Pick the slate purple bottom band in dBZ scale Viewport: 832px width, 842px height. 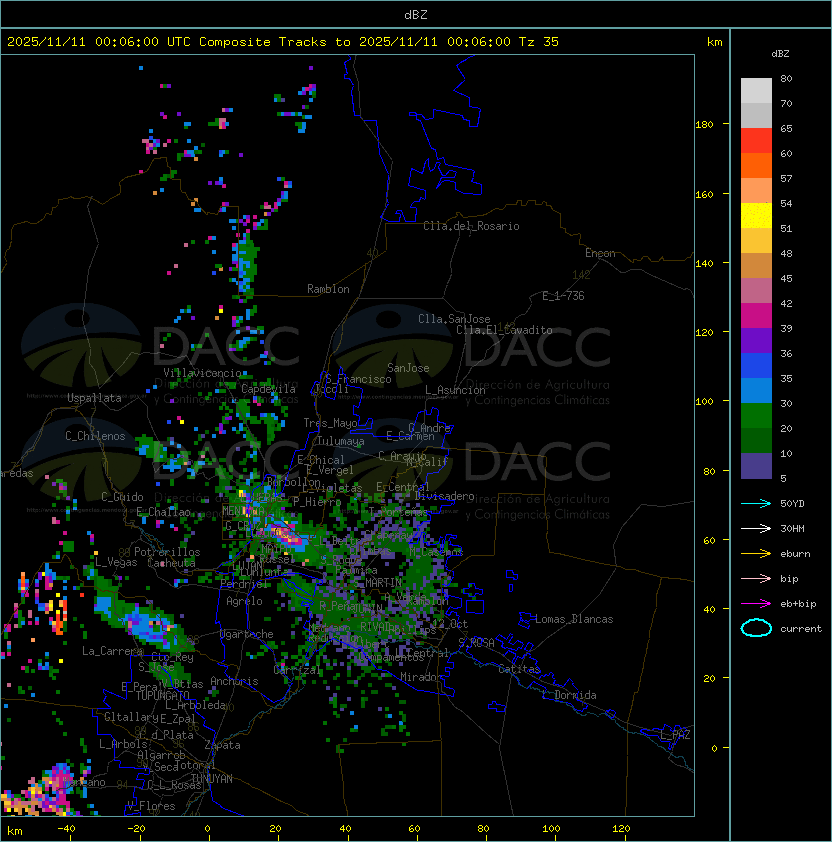pos(756,466)
